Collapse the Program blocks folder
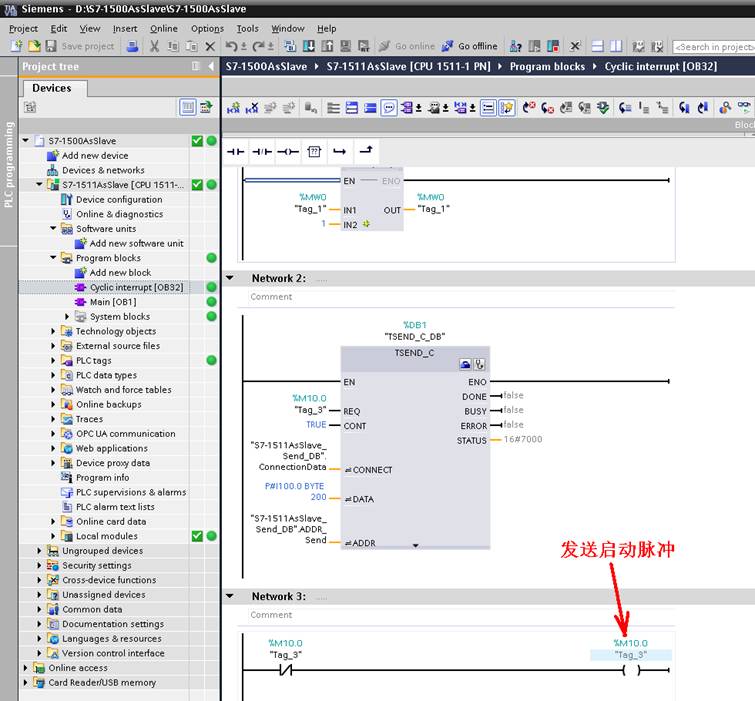This screenshot has height=701, width=755. (53, 258)
